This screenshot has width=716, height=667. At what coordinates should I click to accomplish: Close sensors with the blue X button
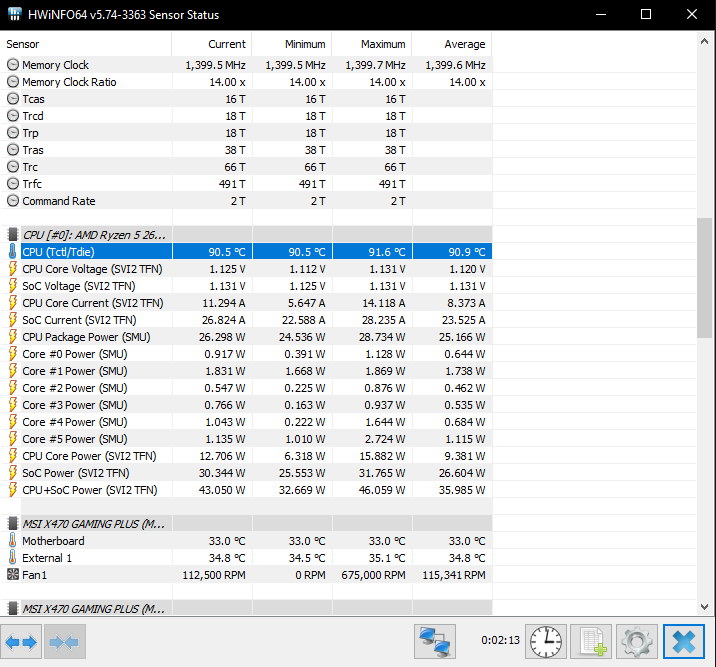coord(684,641)
